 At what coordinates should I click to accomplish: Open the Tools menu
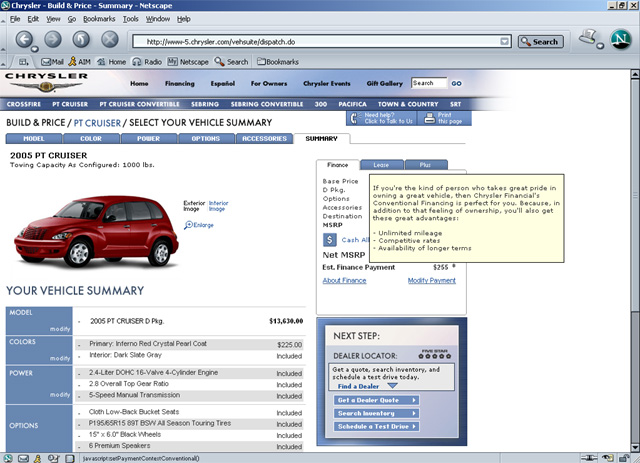[x=131, y=19]
